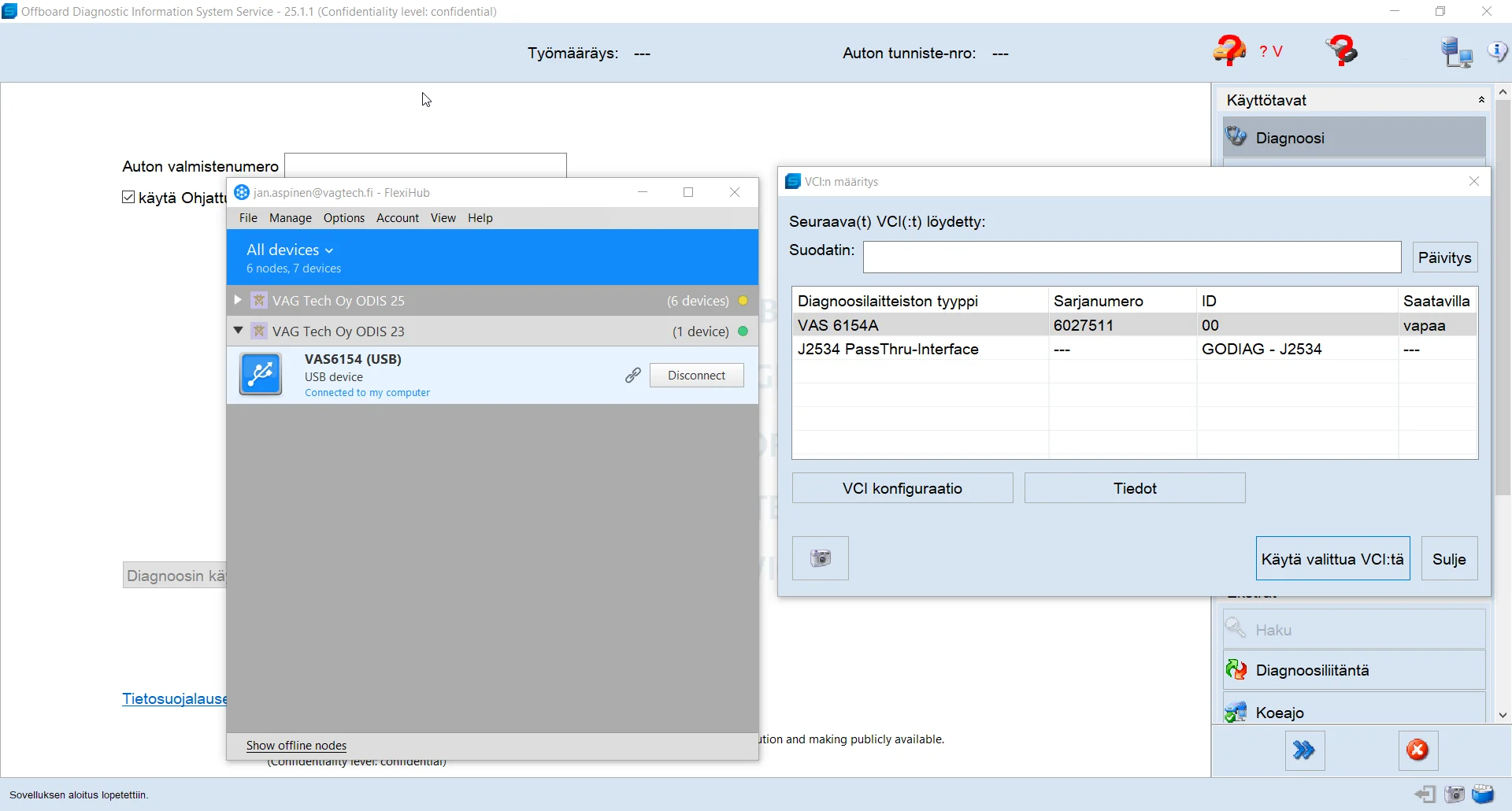Click the Diagnoosilaitteiston tyyppi column header
This screenshot has height=811, width=1512.
[921, 301]
